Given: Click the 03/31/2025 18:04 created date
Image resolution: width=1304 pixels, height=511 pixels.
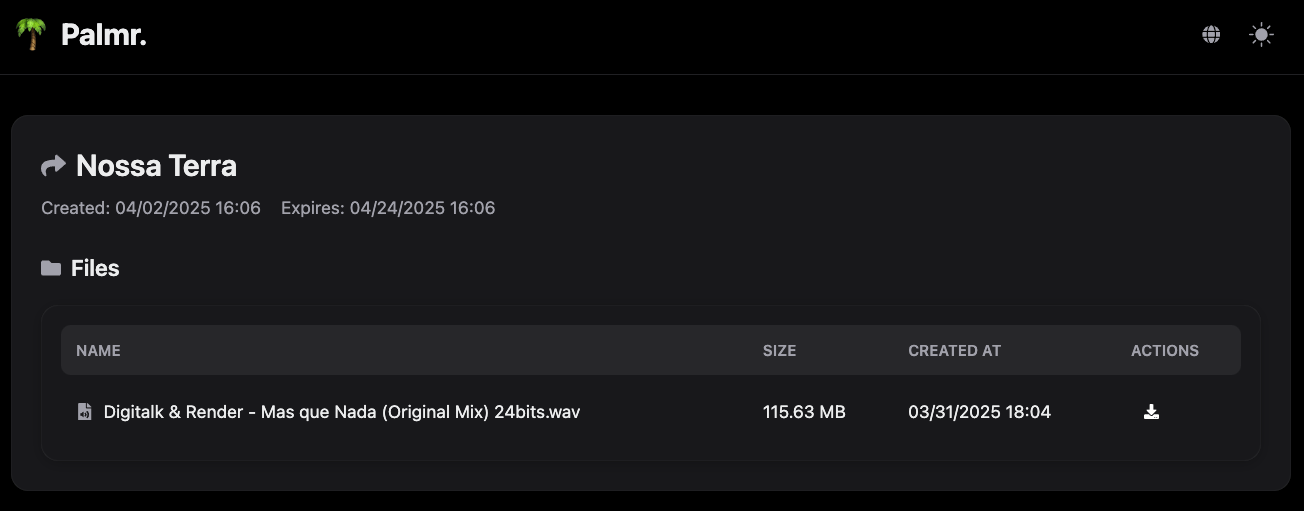Looking at the screenshot, I should point(980,412).
